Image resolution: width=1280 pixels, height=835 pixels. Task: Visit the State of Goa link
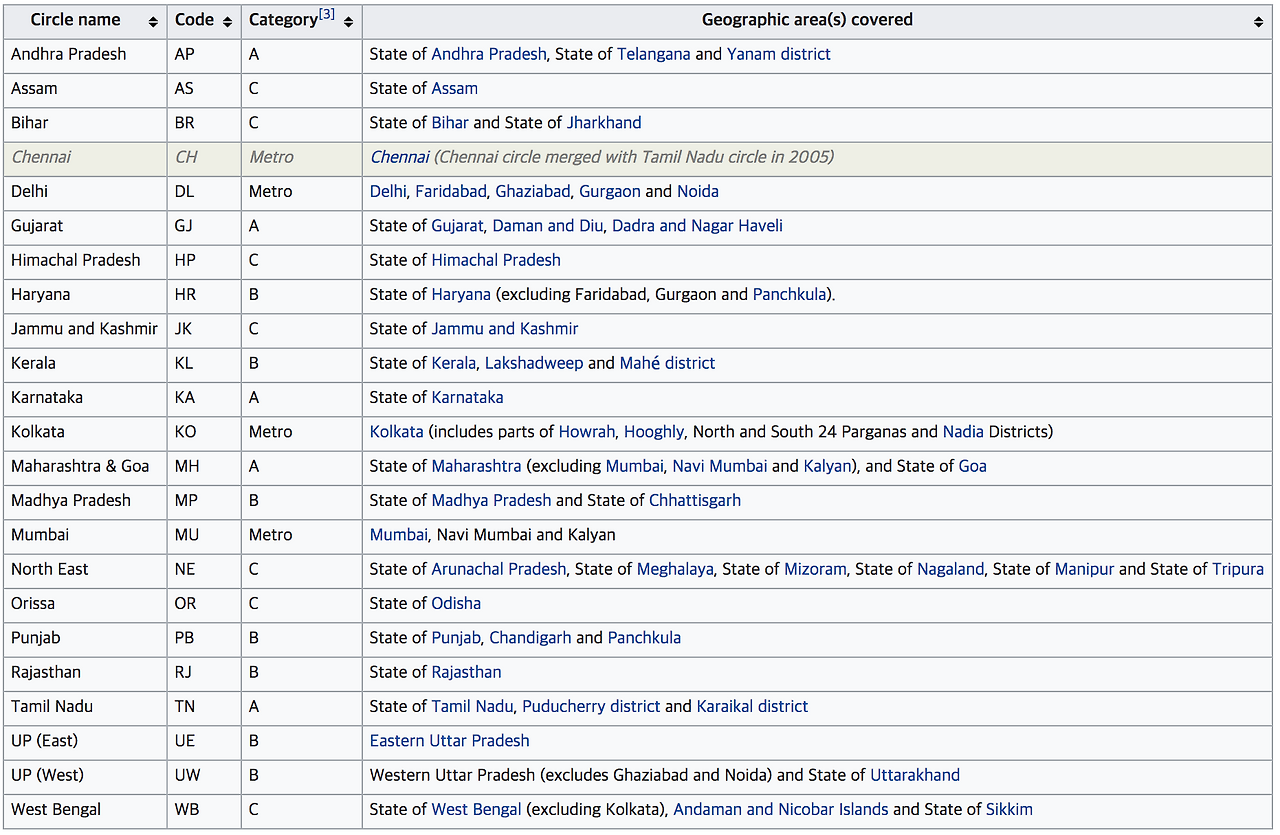tap(973, 466)
